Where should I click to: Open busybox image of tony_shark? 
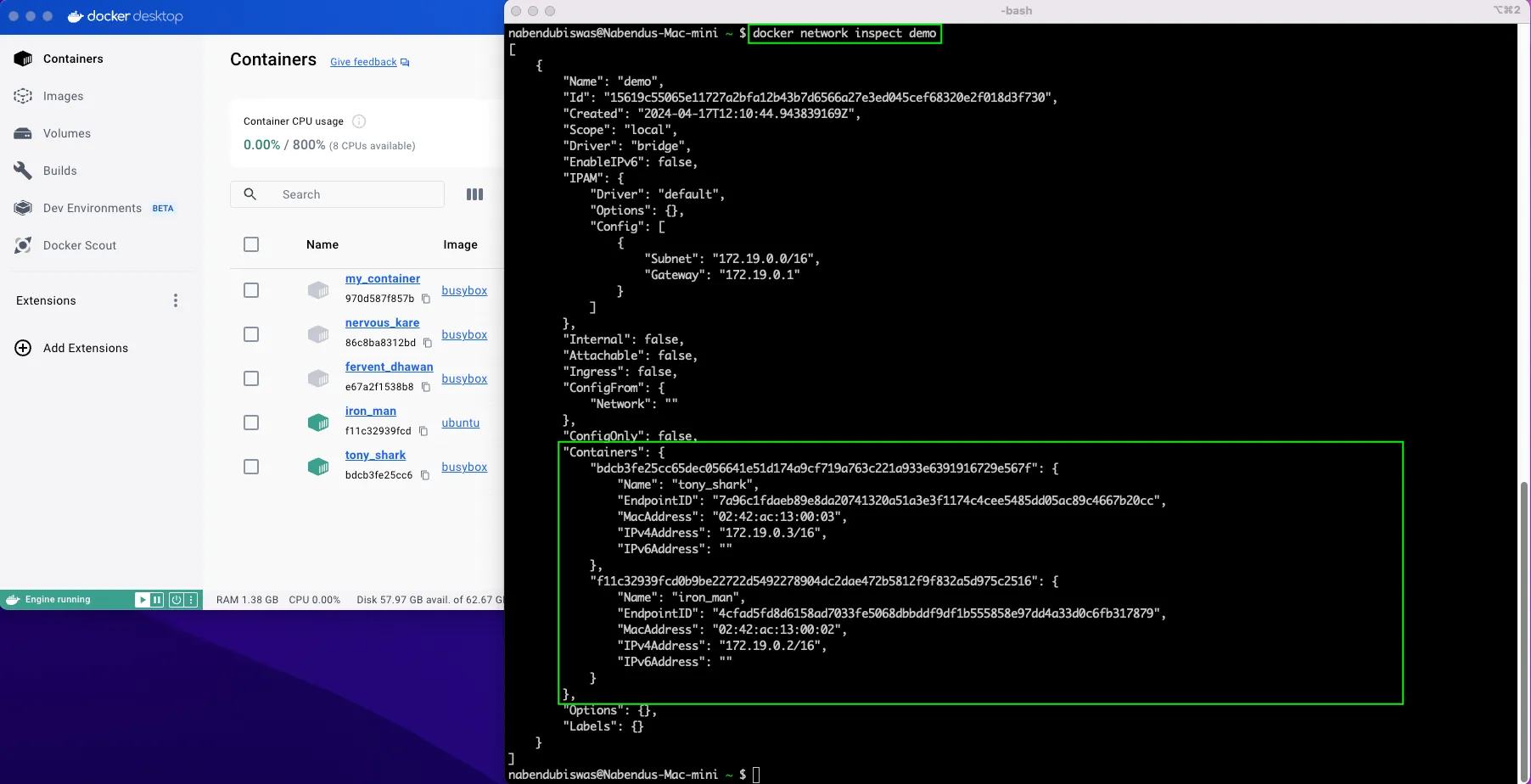pos(464,467)
